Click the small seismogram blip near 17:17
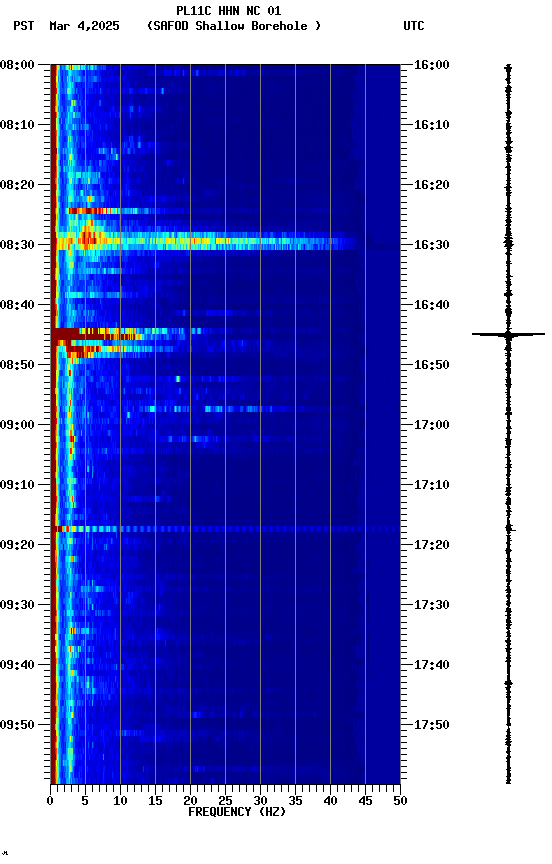552x864 pixels. tap(511, 528)
